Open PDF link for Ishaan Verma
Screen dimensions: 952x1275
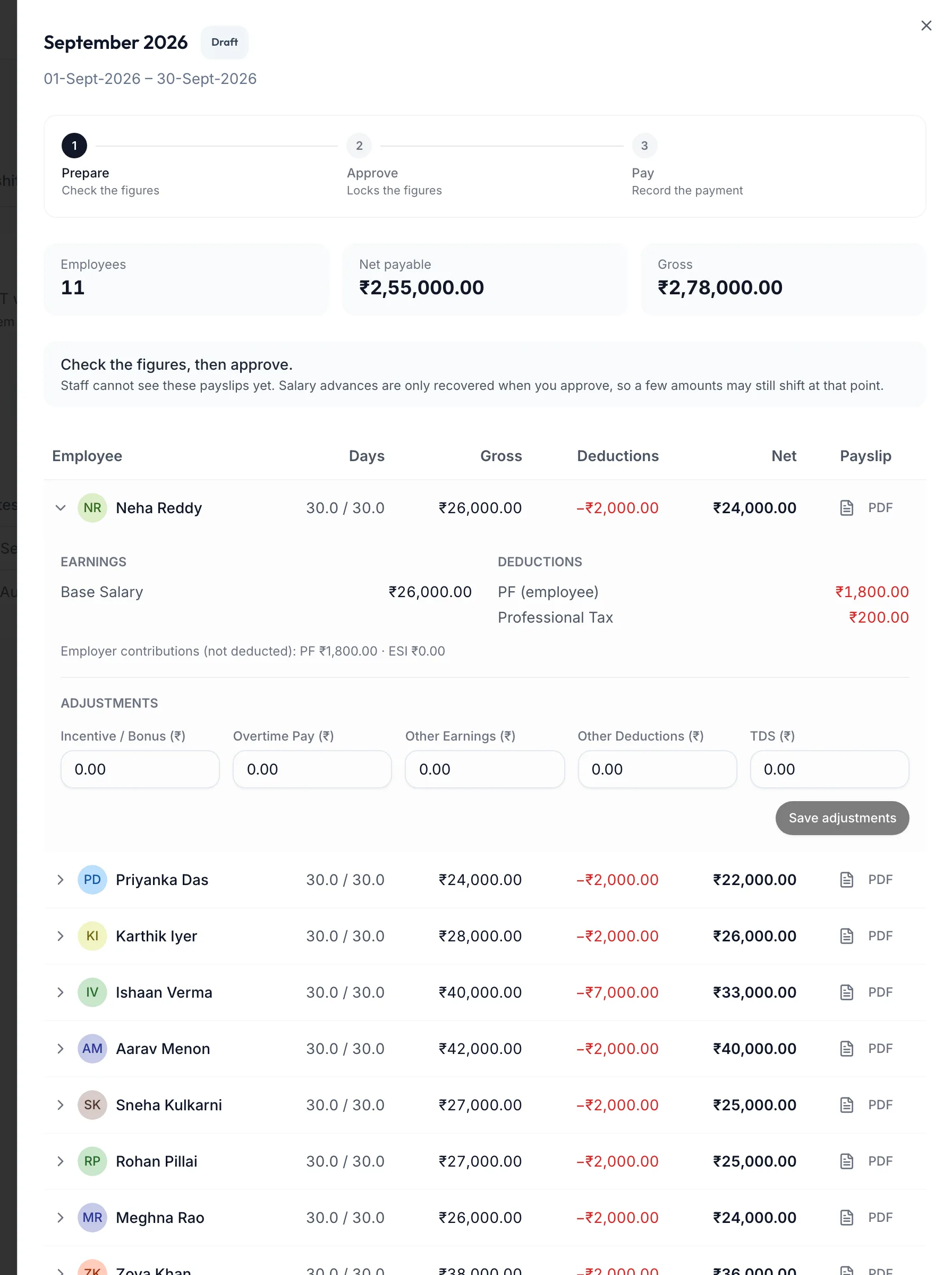point(880,992)
